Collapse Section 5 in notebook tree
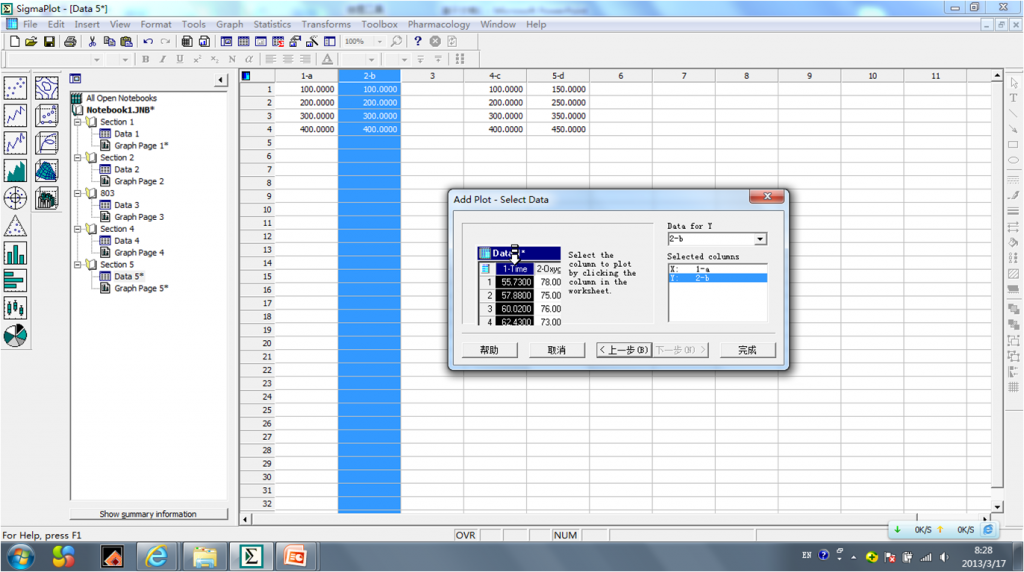1024x572 pixels. pos(78,264)
